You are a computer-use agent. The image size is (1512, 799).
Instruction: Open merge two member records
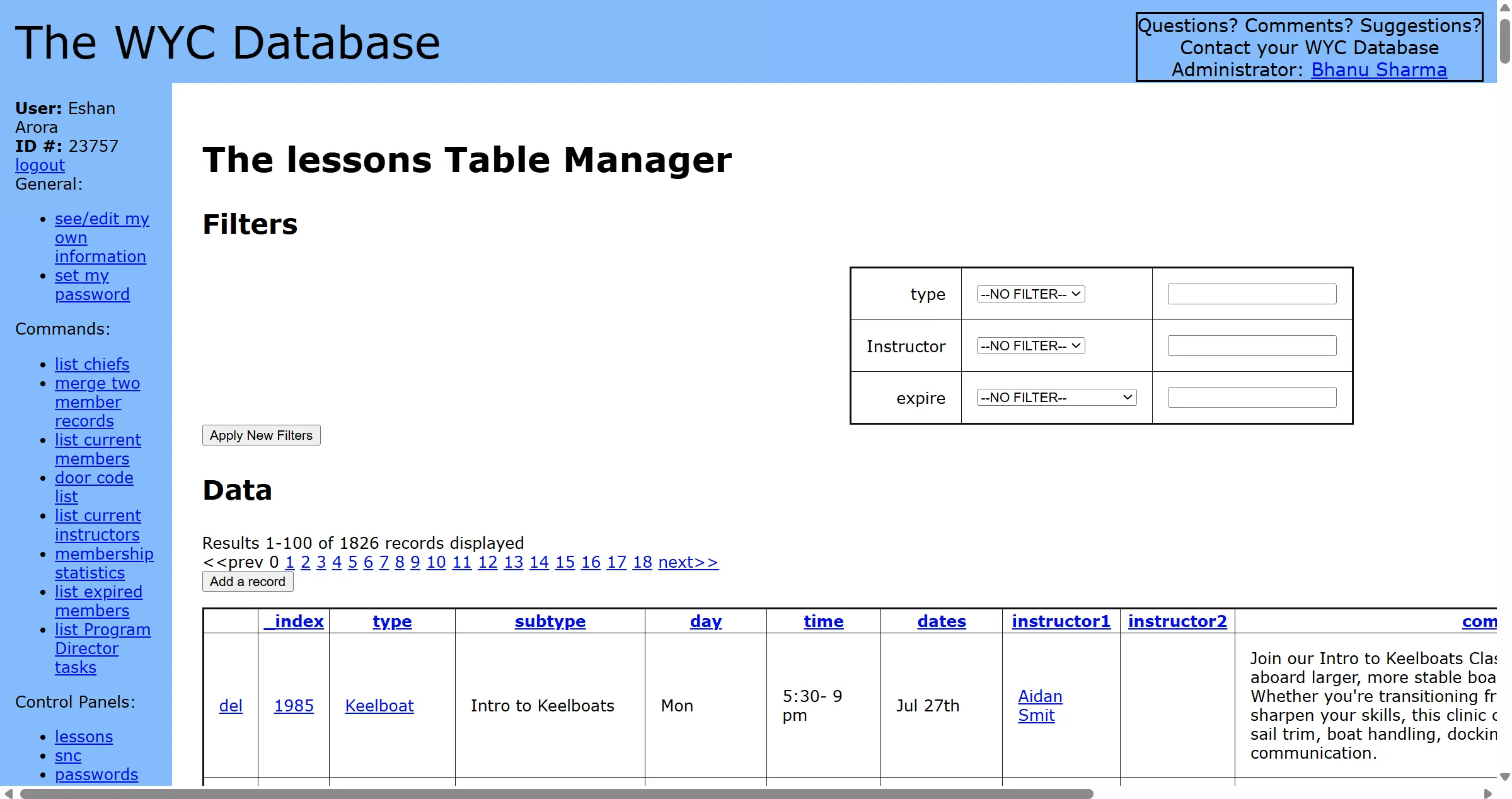tap(97, 402)
